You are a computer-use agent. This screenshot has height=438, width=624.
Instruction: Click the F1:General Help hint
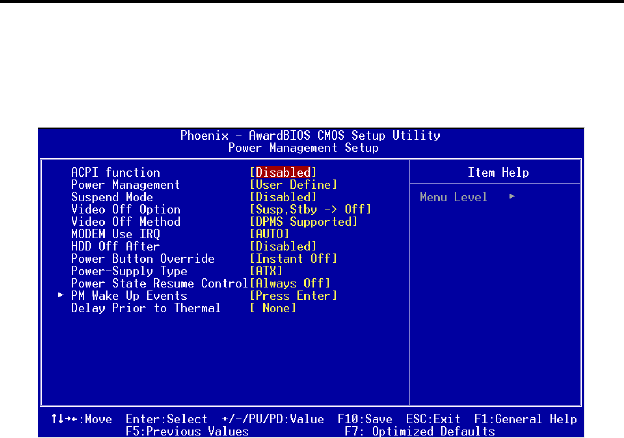click(525, 419)
